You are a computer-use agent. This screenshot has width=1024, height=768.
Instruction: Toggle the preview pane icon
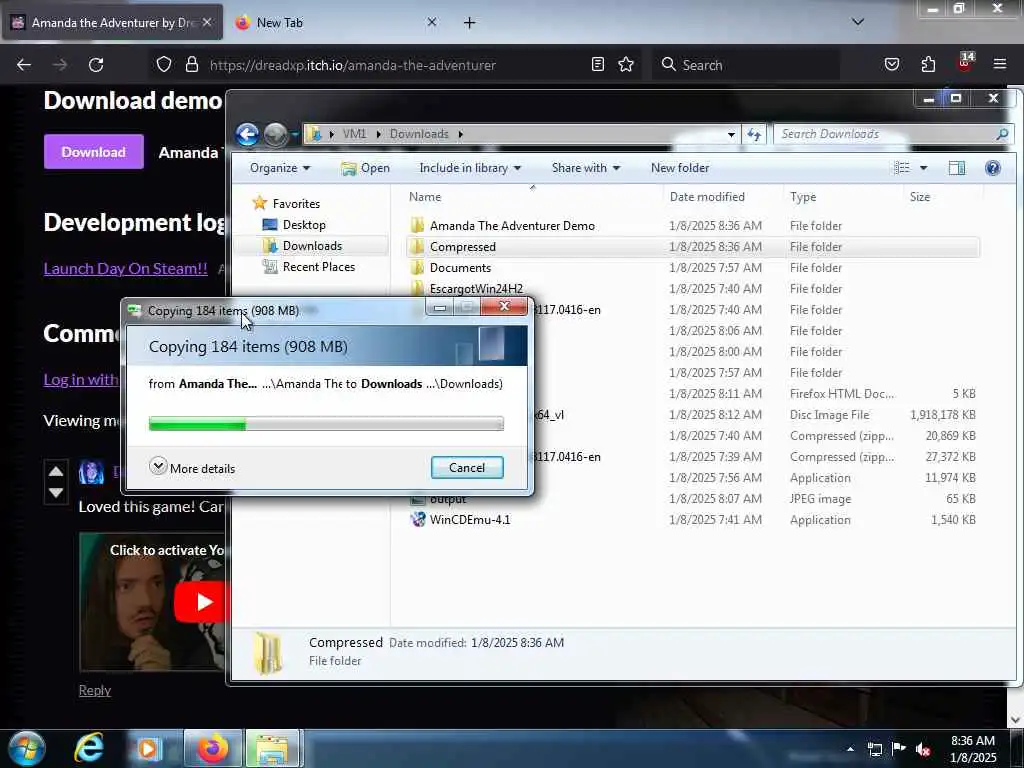pyautogui.click(x=957, y=168)
